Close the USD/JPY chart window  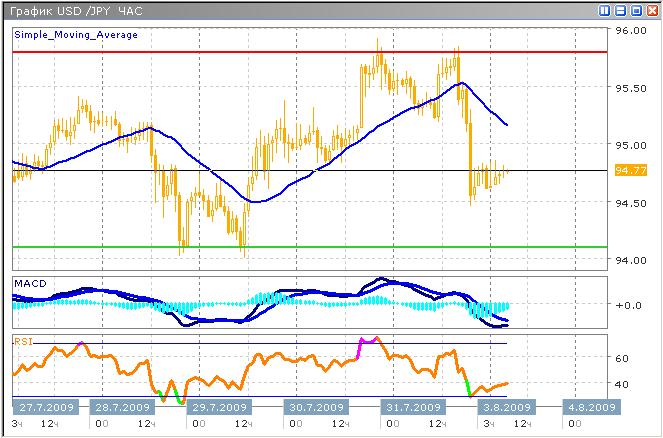coord(650,10)
